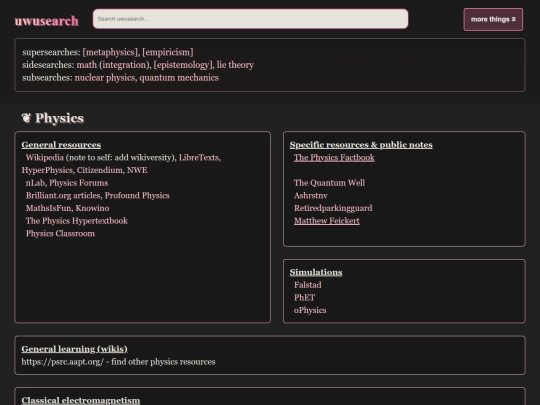Open The Physics Hypertextbook
This screenshot has height=405, width=540.
point(77,221)
